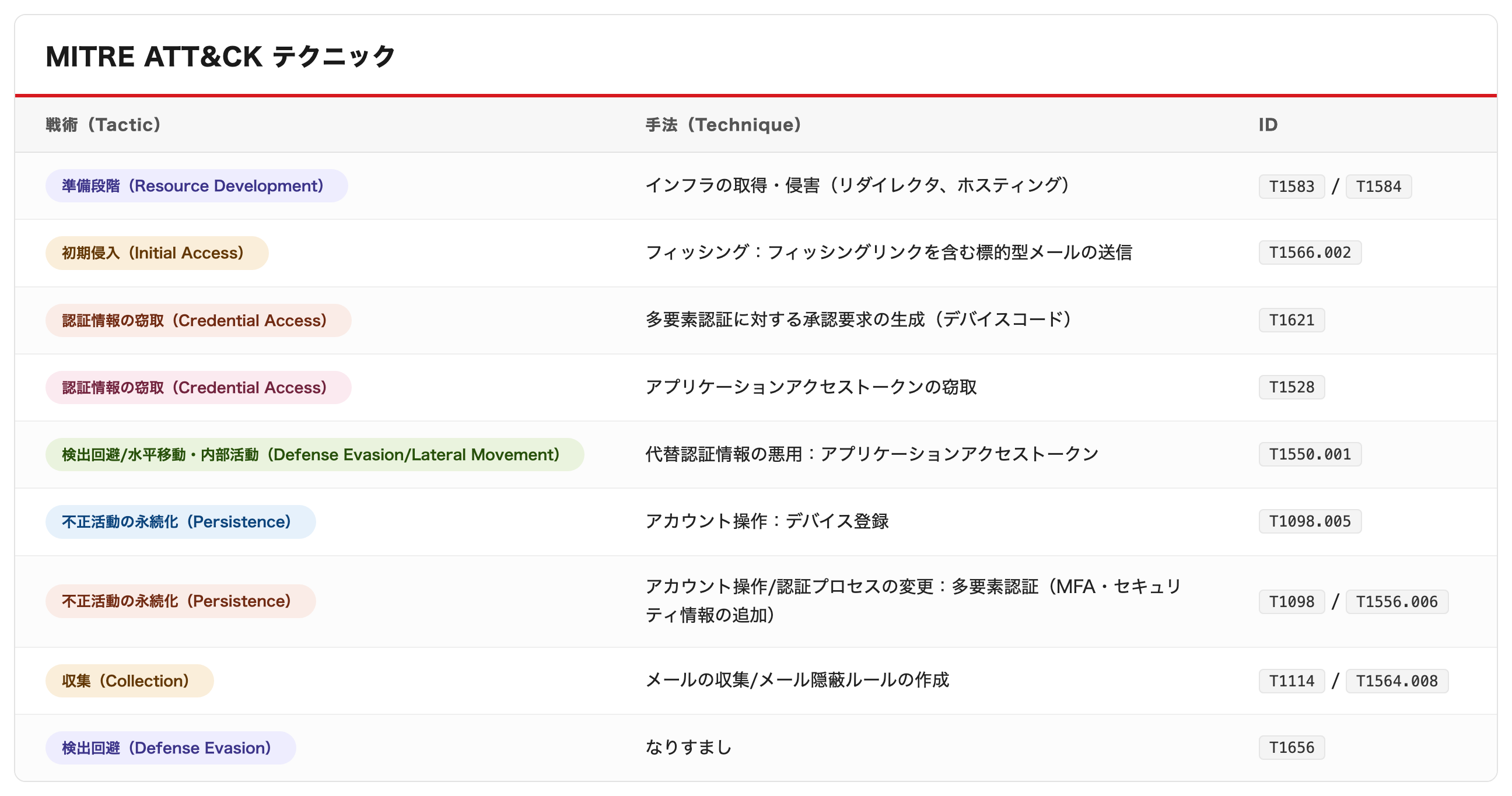Click the 手法 (Technique) column header
This screenshot has width=1512, height=796.
click(x=723, y=125)
